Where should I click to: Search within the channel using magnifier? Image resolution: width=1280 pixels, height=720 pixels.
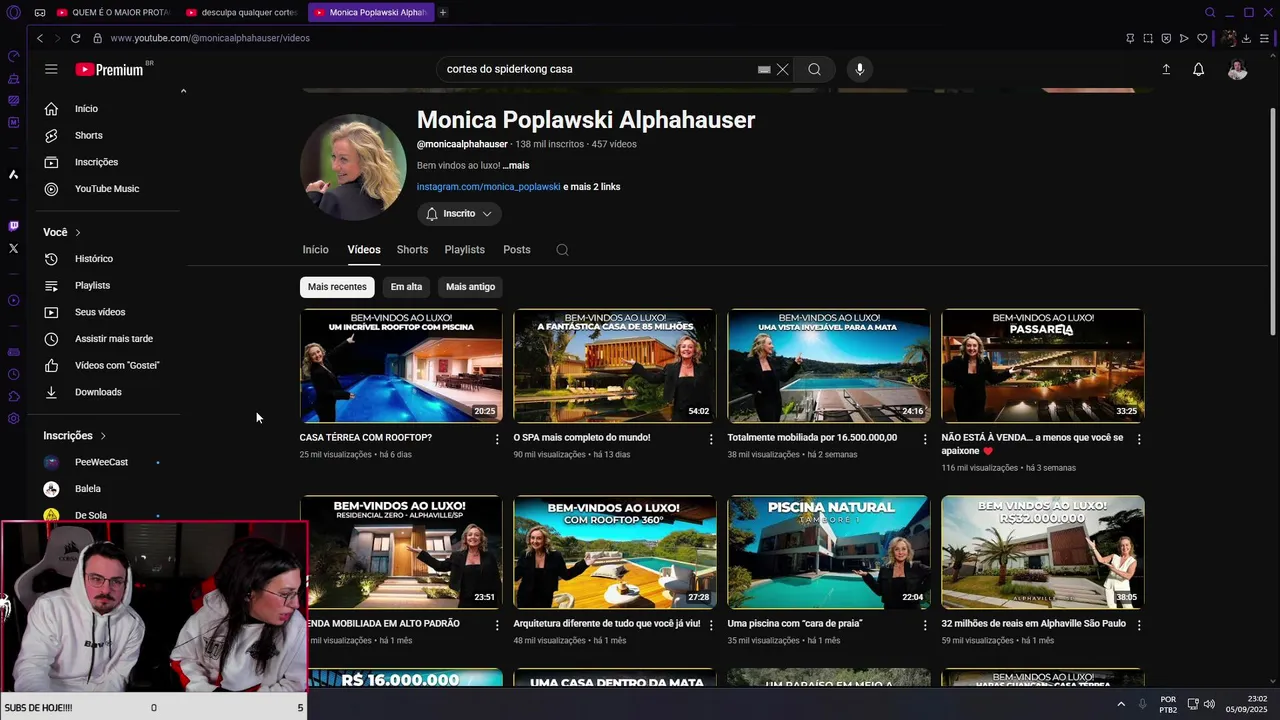coord(562,250)
